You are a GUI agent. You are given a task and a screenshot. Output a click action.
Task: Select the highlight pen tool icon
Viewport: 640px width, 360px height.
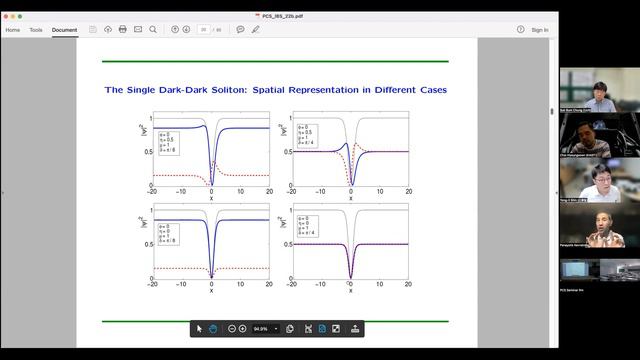point(256,29)
